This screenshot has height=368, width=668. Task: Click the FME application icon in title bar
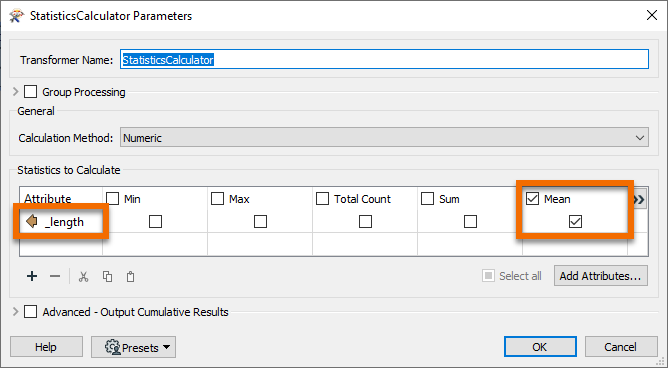16,16
